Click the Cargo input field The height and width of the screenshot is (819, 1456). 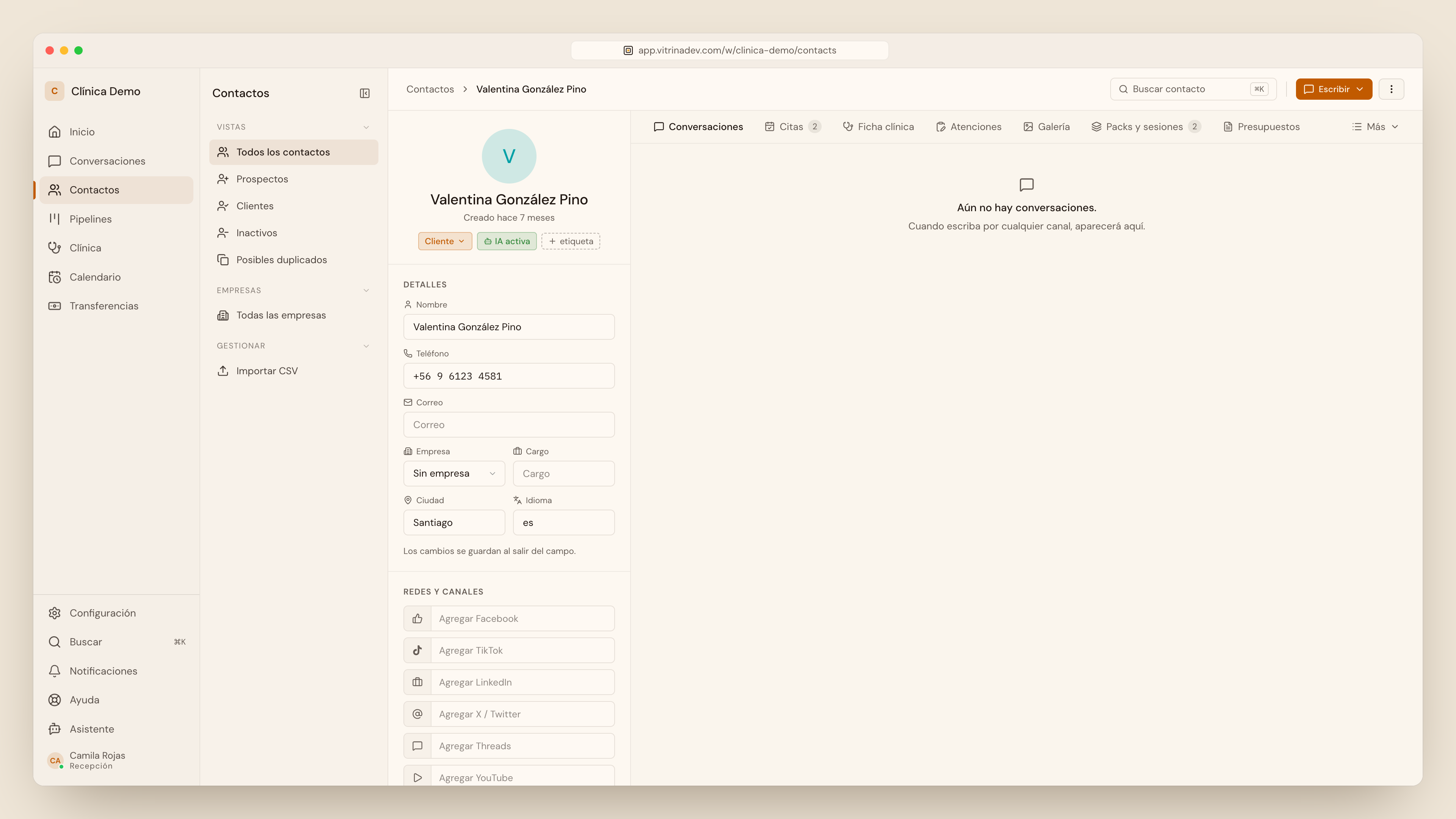coord(563,474)
